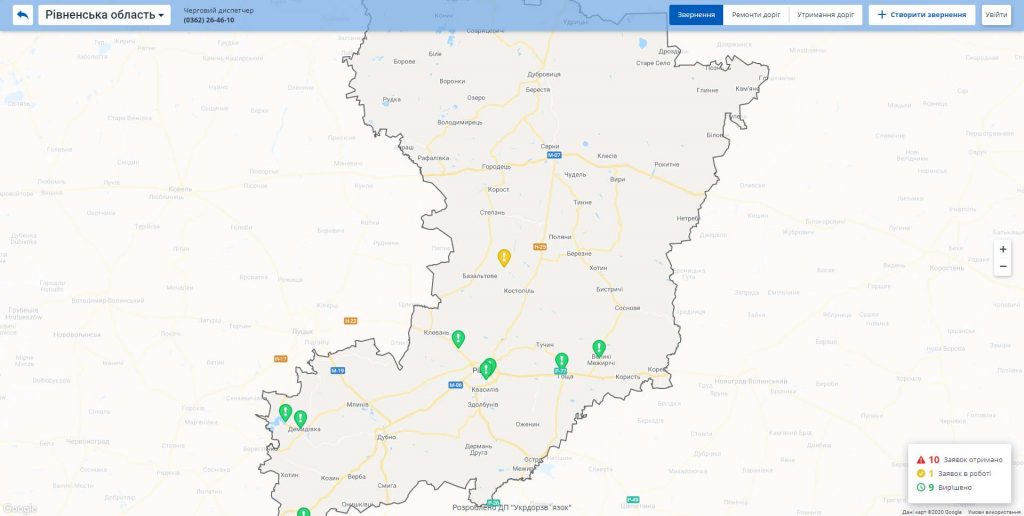The width and height of the screenshot is (1024, 516).
Task: Open the Утримання доріг tab
Action: [x=825, y=15]
